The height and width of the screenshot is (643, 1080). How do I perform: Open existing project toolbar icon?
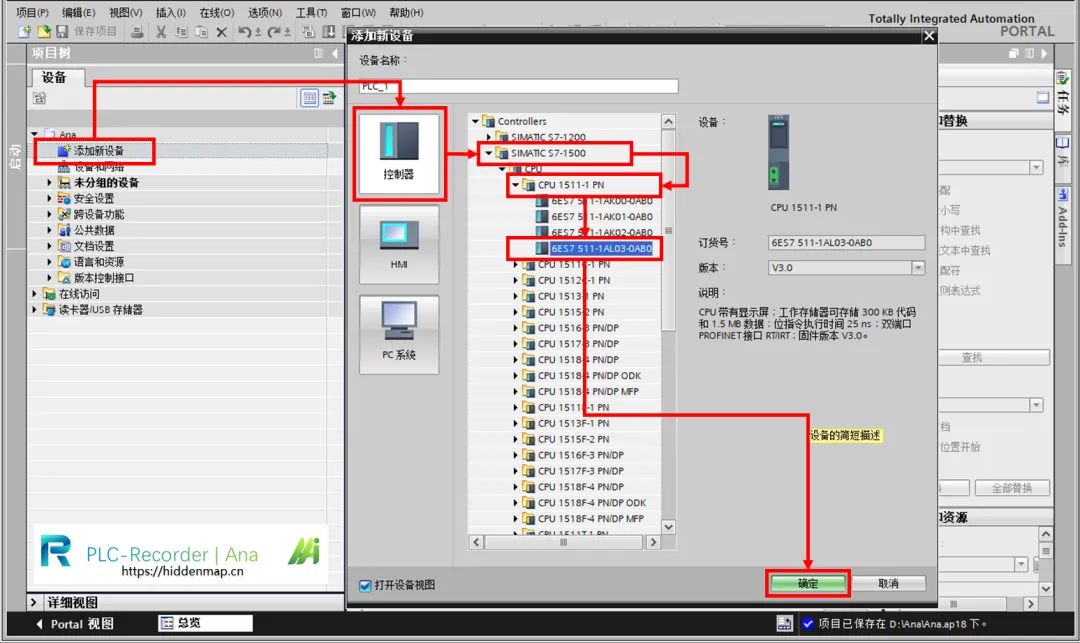pos(43,32)
